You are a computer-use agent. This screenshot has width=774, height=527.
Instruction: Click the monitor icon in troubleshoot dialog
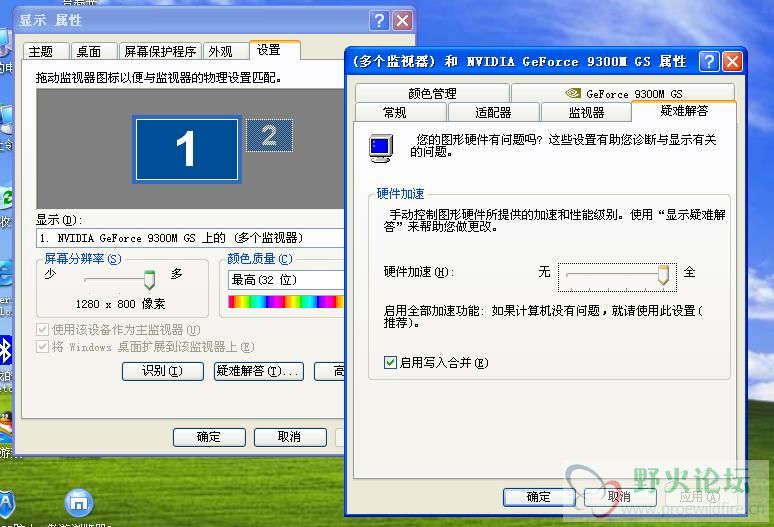pos(381,148)
